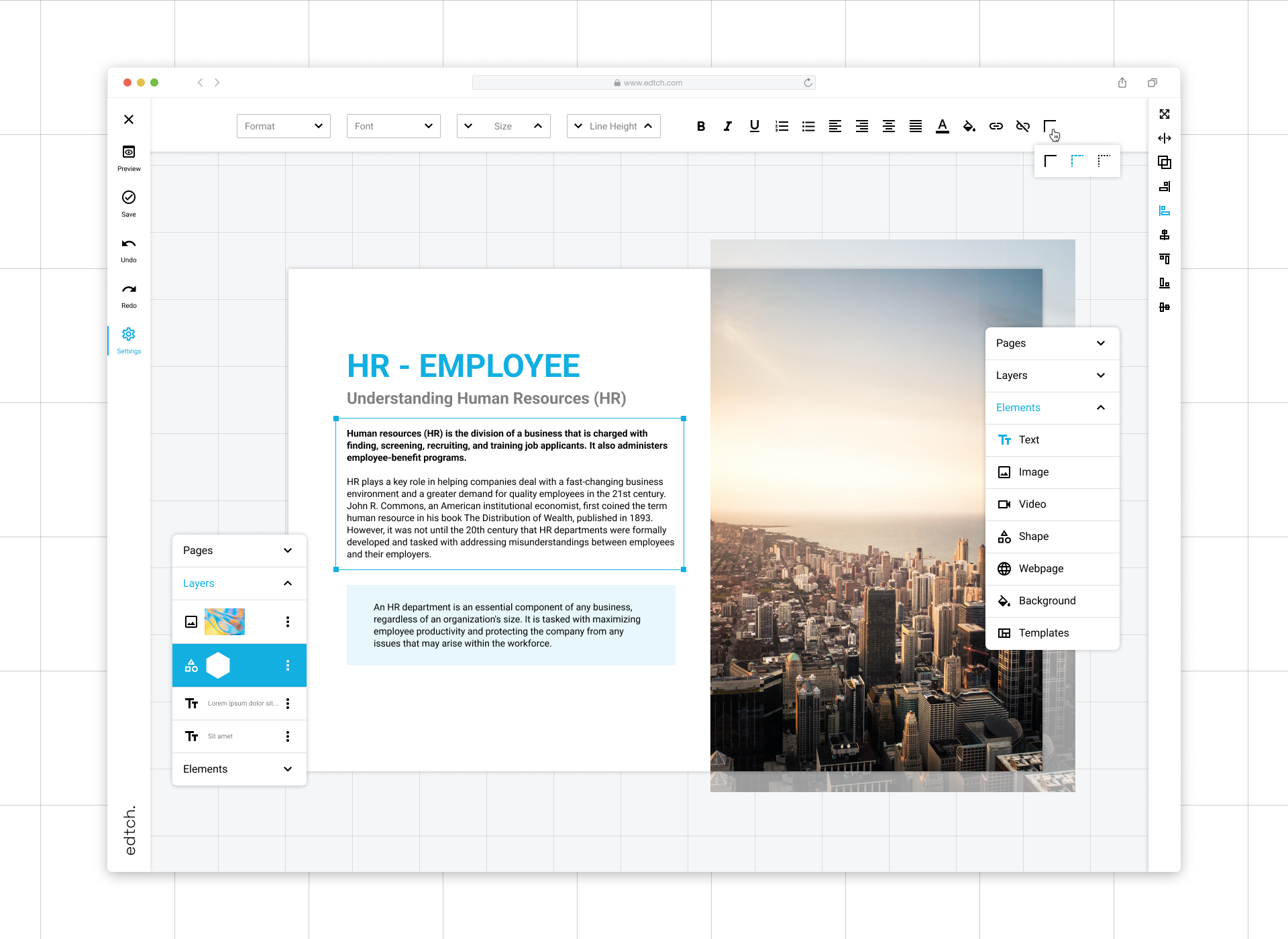Click the image layer thumbnail

tap(223, 622)
